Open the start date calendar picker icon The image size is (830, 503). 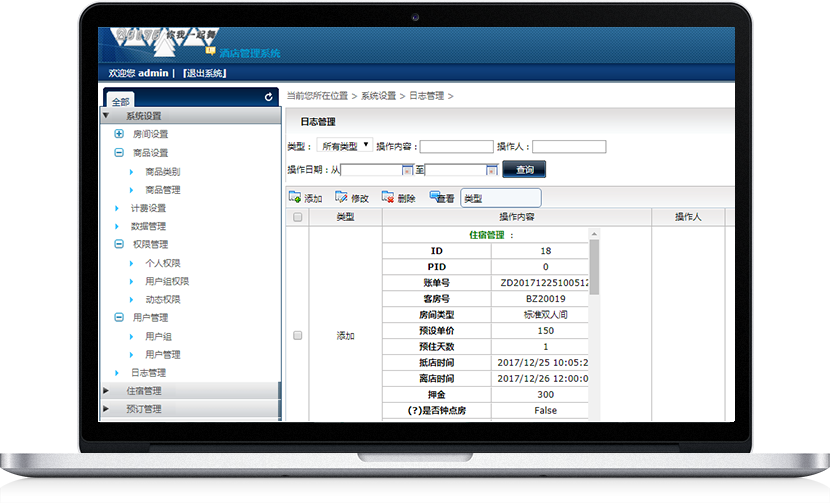point(407,170)
